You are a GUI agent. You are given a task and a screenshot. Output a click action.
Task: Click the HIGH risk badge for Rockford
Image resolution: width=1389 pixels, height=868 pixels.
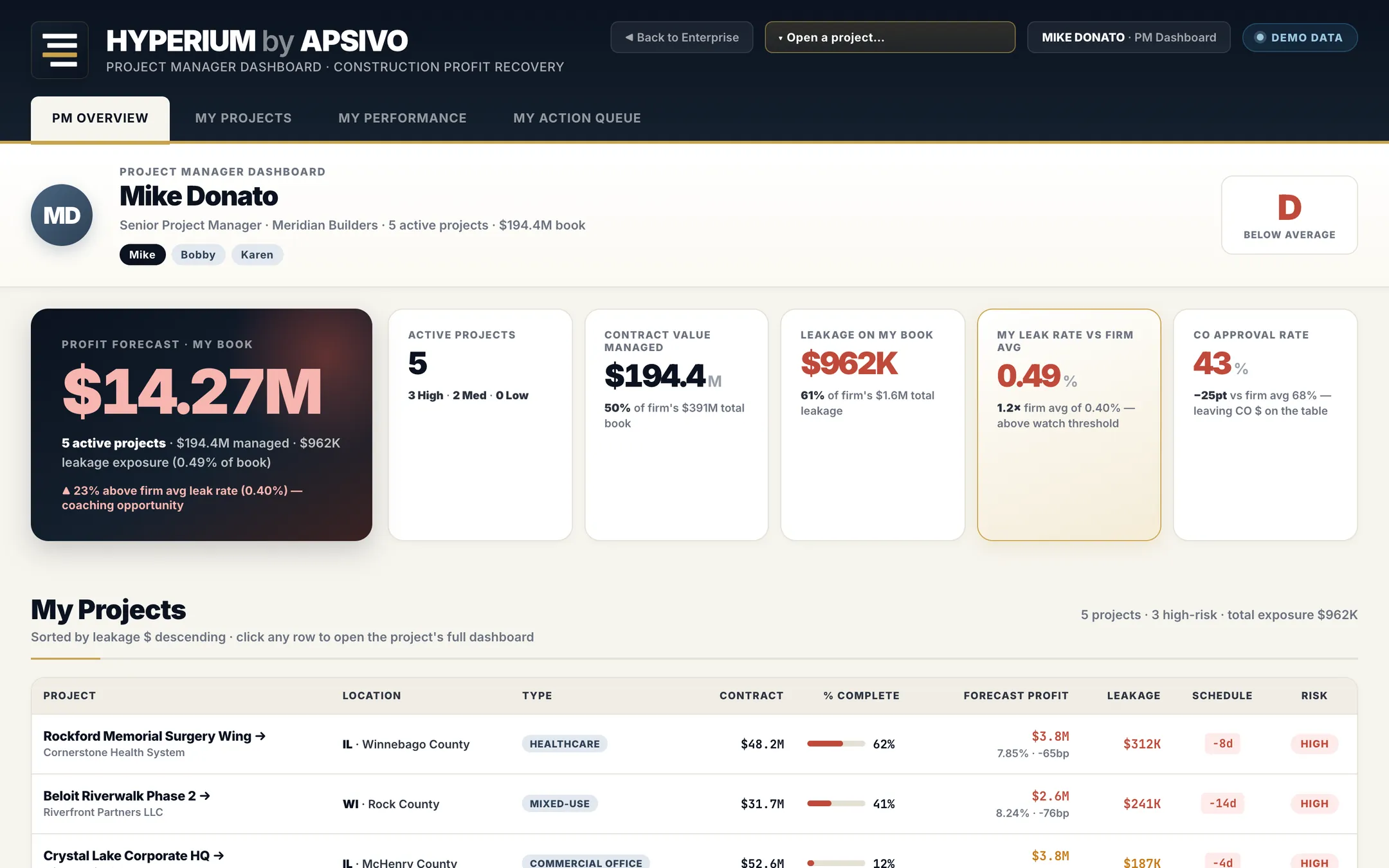(x=1314, y=744)
